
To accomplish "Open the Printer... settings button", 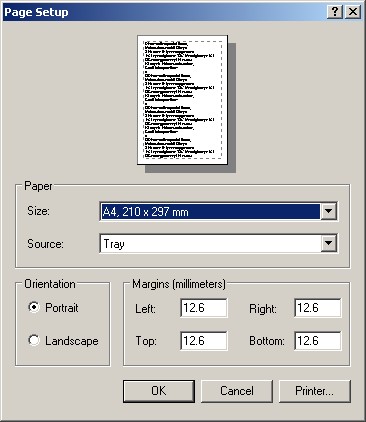I will 315,391.
